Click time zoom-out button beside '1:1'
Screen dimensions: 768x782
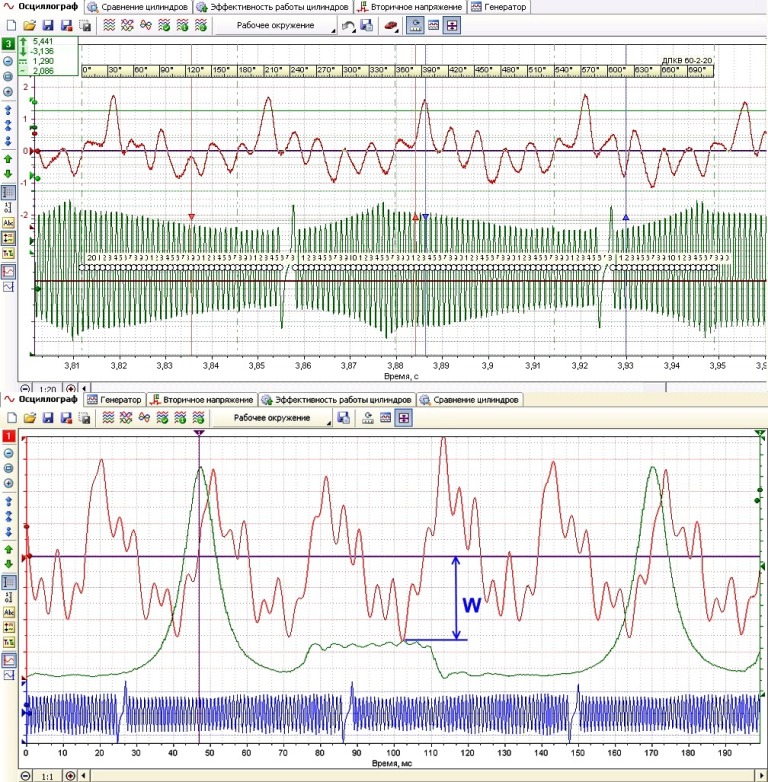[x=25, y=776]
